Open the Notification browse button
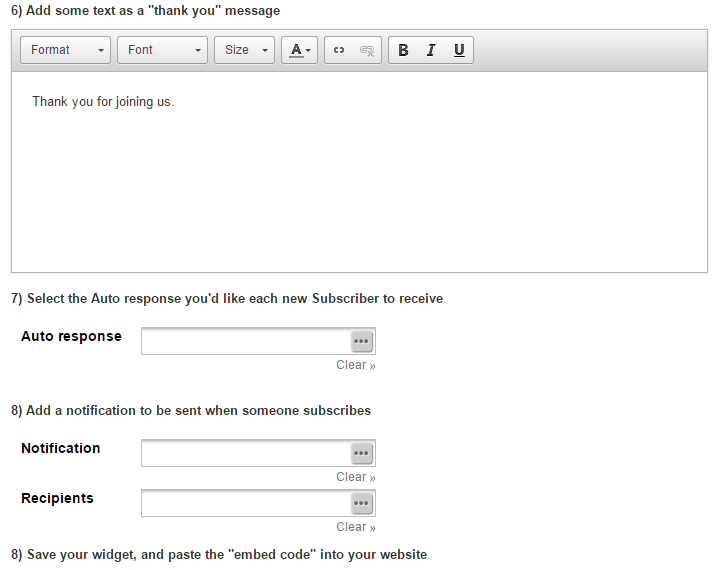The height and width of the screenshot is (570, 717). point(361,453)
